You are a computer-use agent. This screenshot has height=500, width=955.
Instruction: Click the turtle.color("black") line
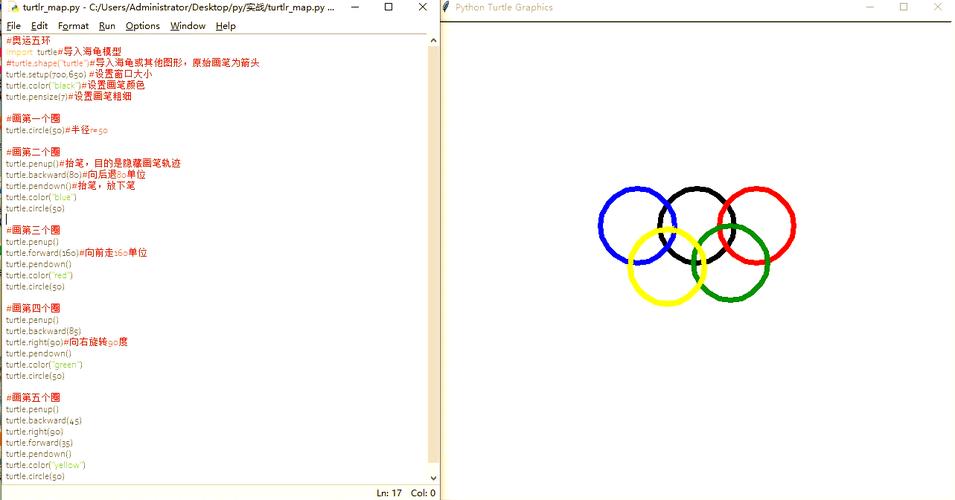[x=76, y=85]
